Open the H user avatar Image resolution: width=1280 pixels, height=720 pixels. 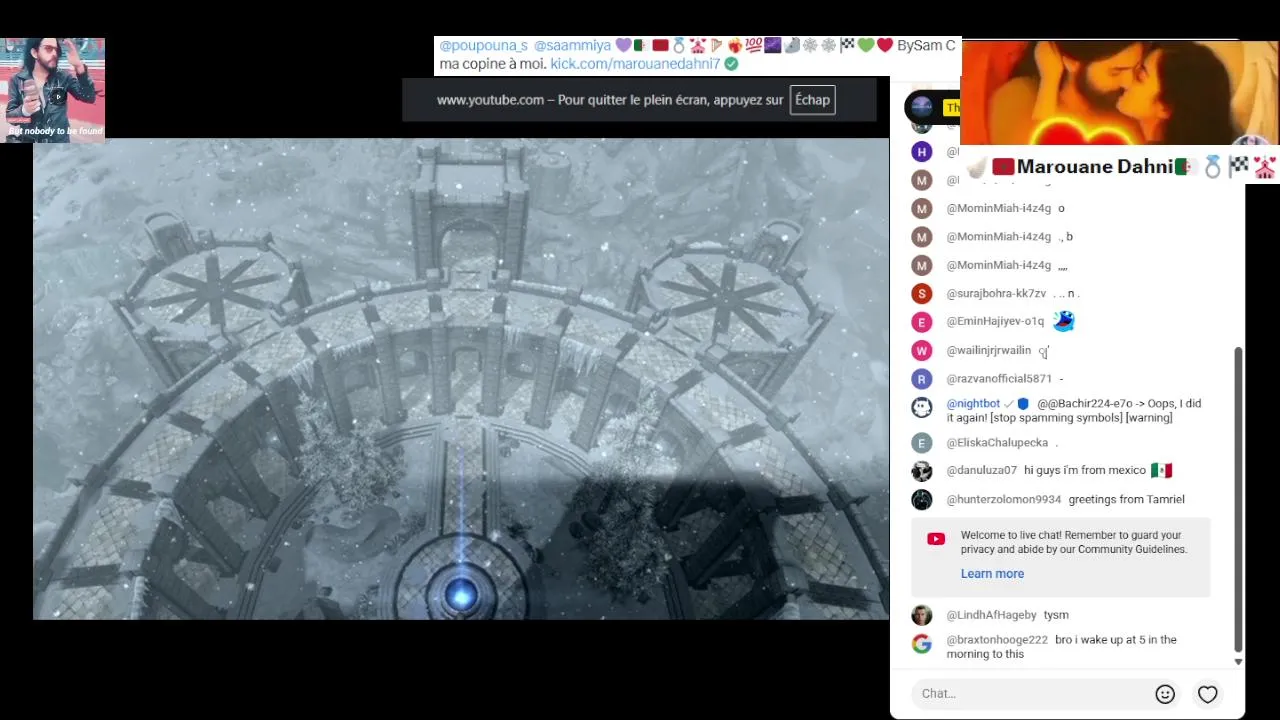(922, 152)
